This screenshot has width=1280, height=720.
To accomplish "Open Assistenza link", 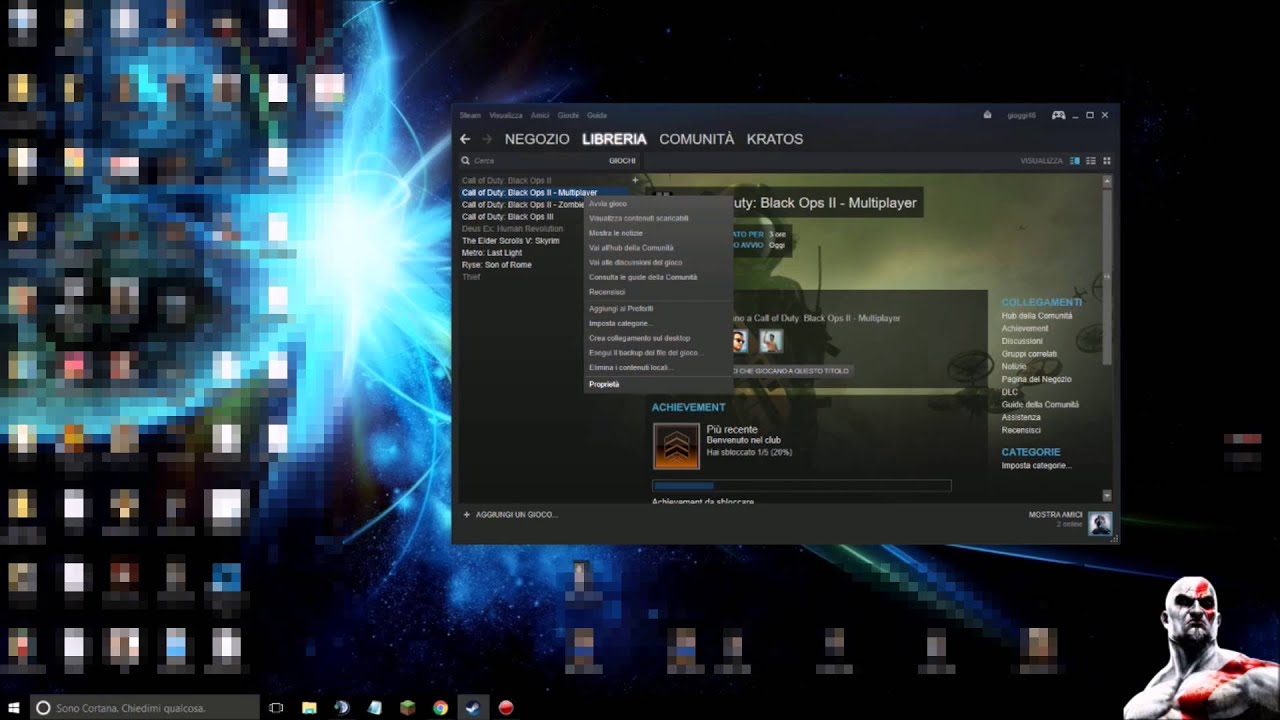I will click(x=1021, y=417).
